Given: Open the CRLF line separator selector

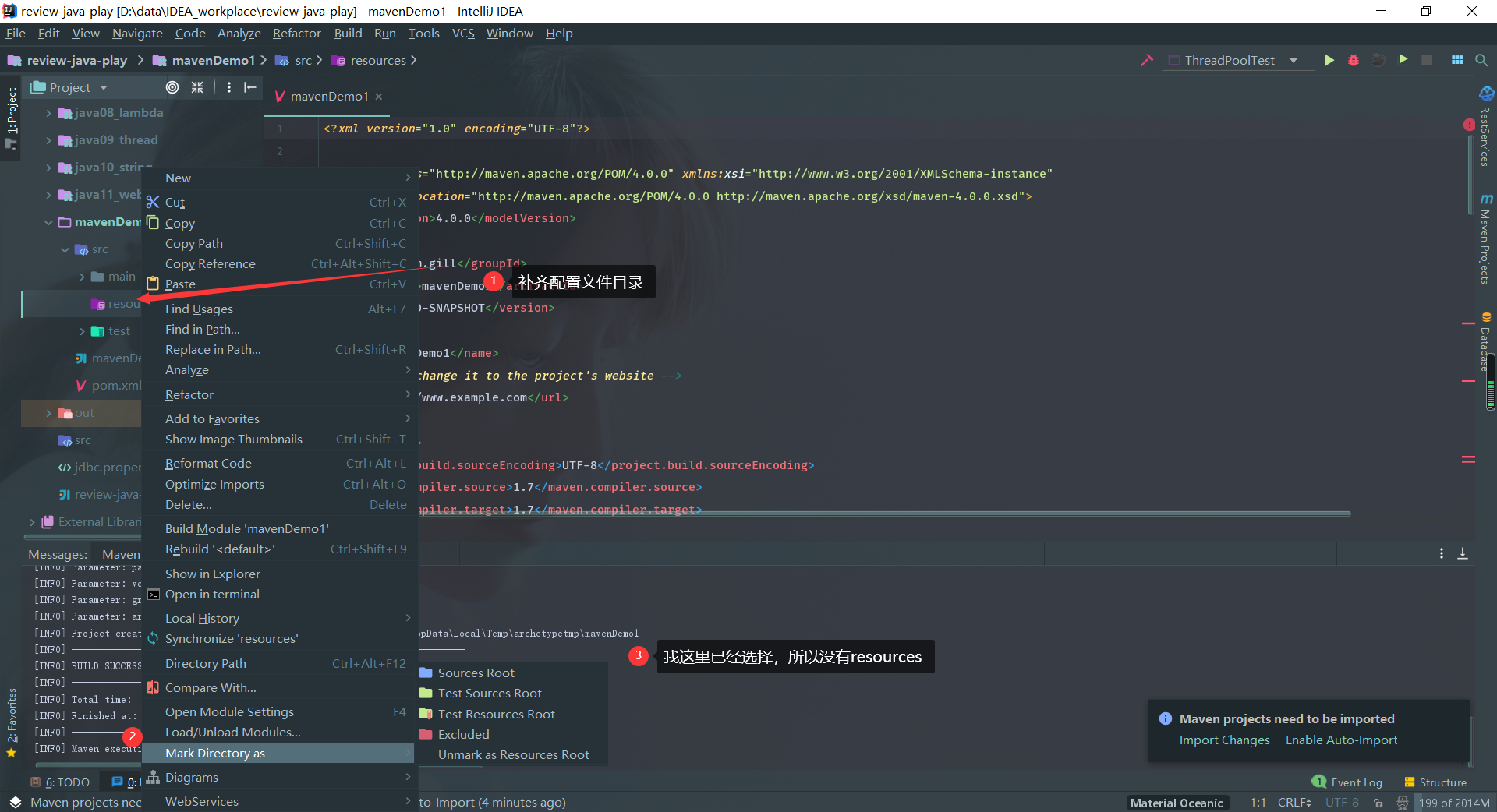Looking at the screenshot, I should [1294, 803].
